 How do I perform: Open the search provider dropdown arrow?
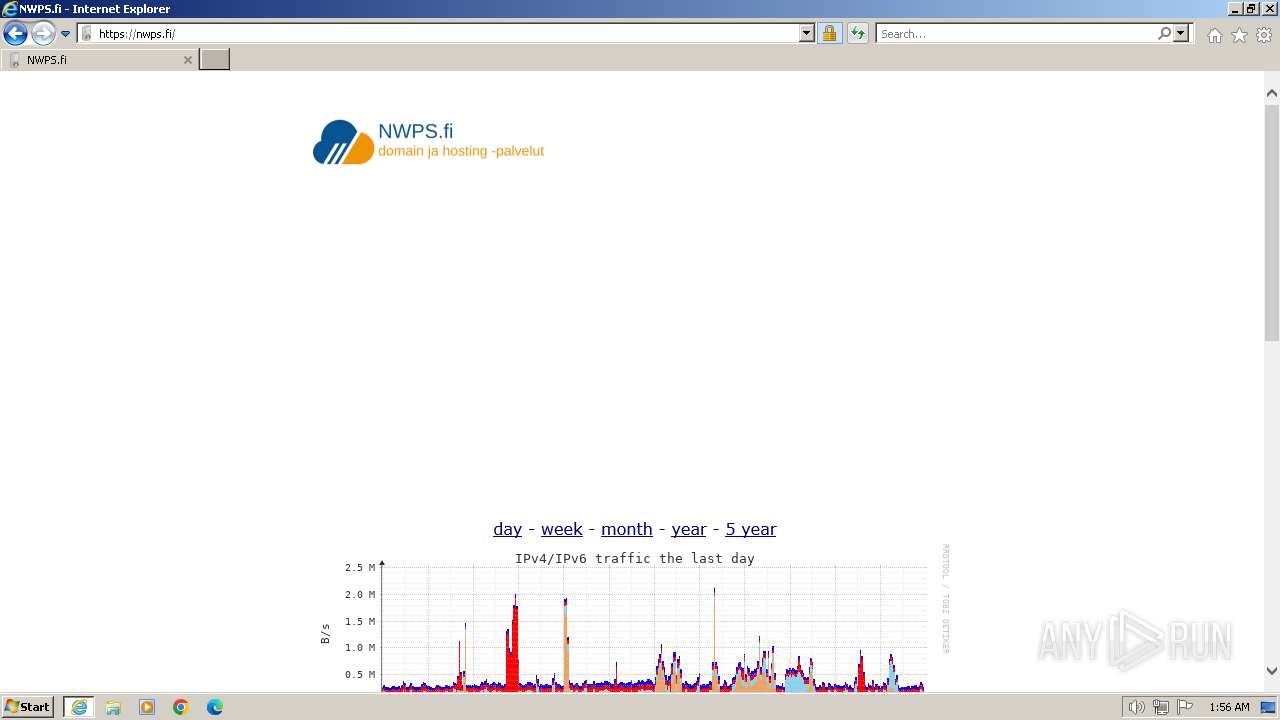point(1181,33)
